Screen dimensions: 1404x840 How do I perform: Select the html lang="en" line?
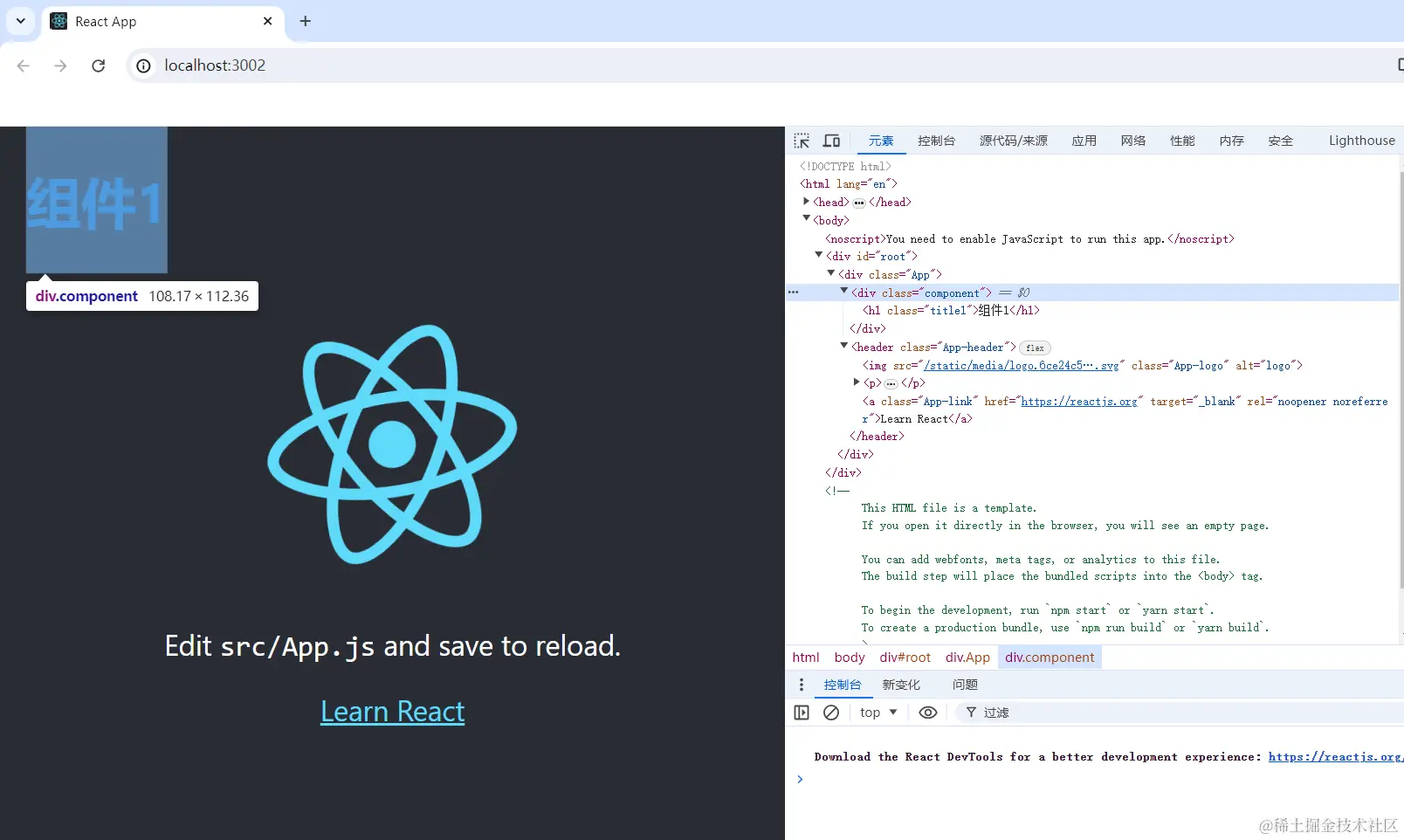pyautogui.click(x=849, y=184)
